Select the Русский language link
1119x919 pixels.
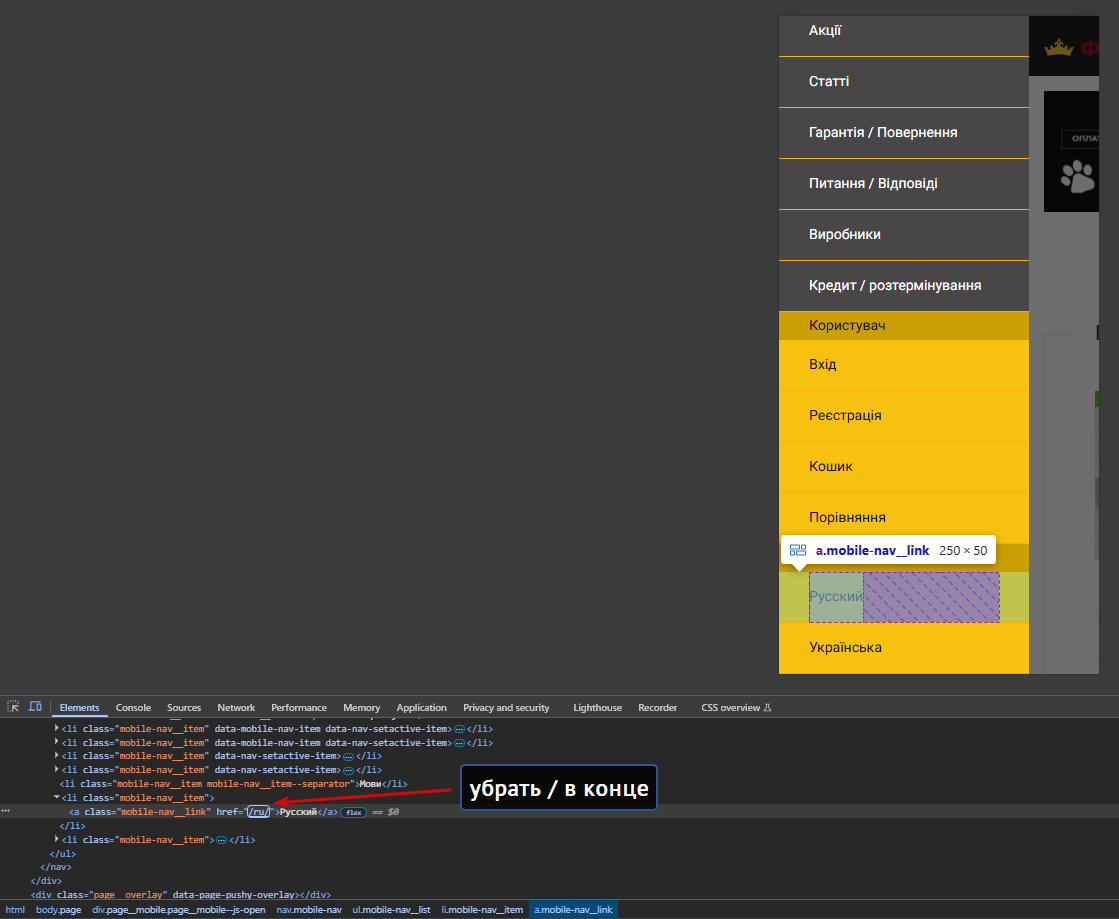coord(903,597)
